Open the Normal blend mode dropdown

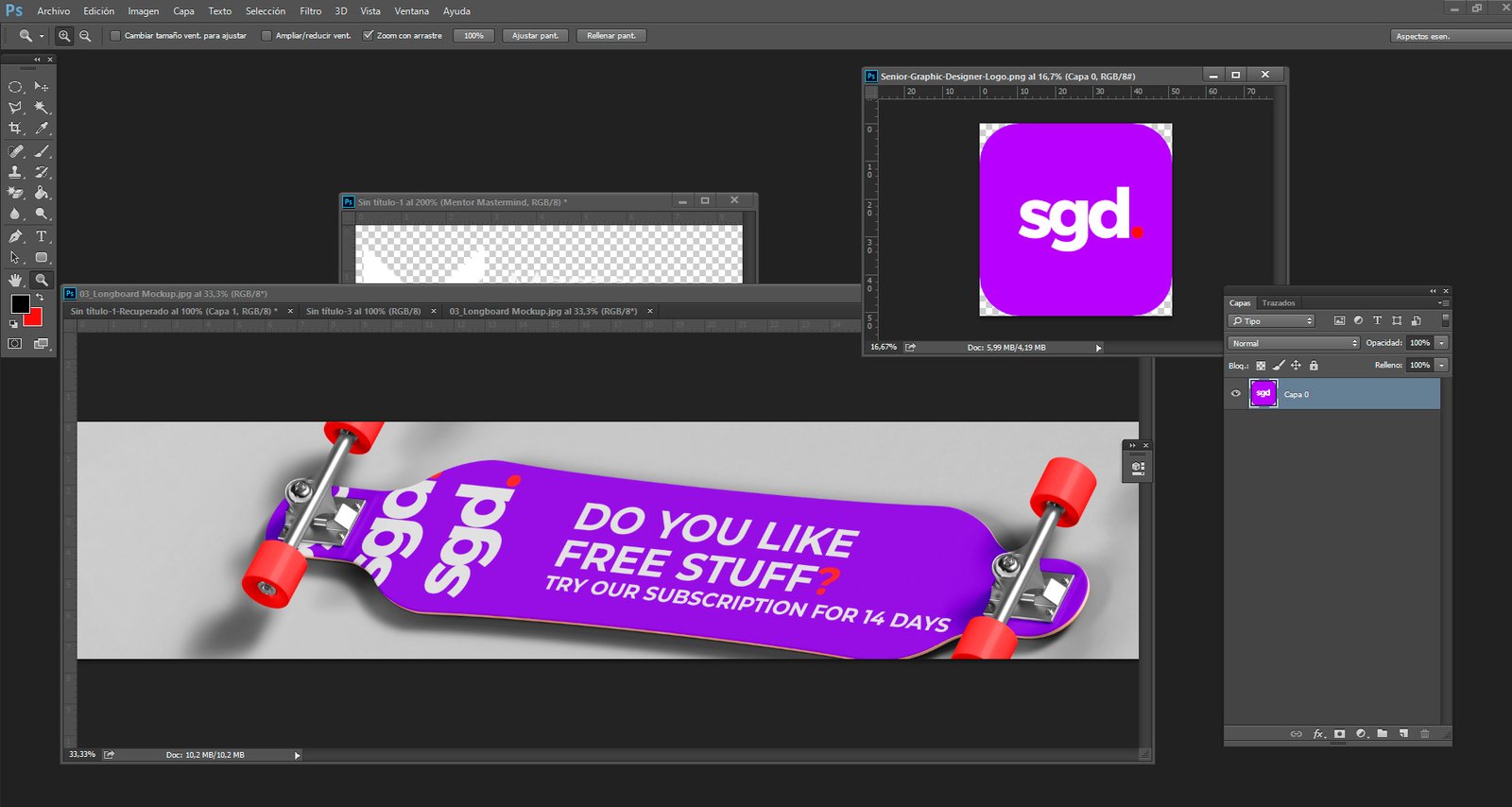[x=1294, y=343]
